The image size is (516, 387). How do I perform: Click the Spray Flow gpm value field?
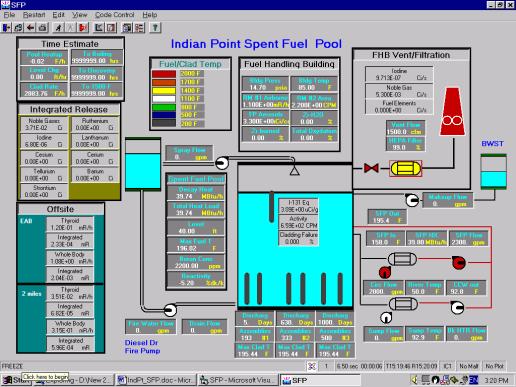pos(189,154)
